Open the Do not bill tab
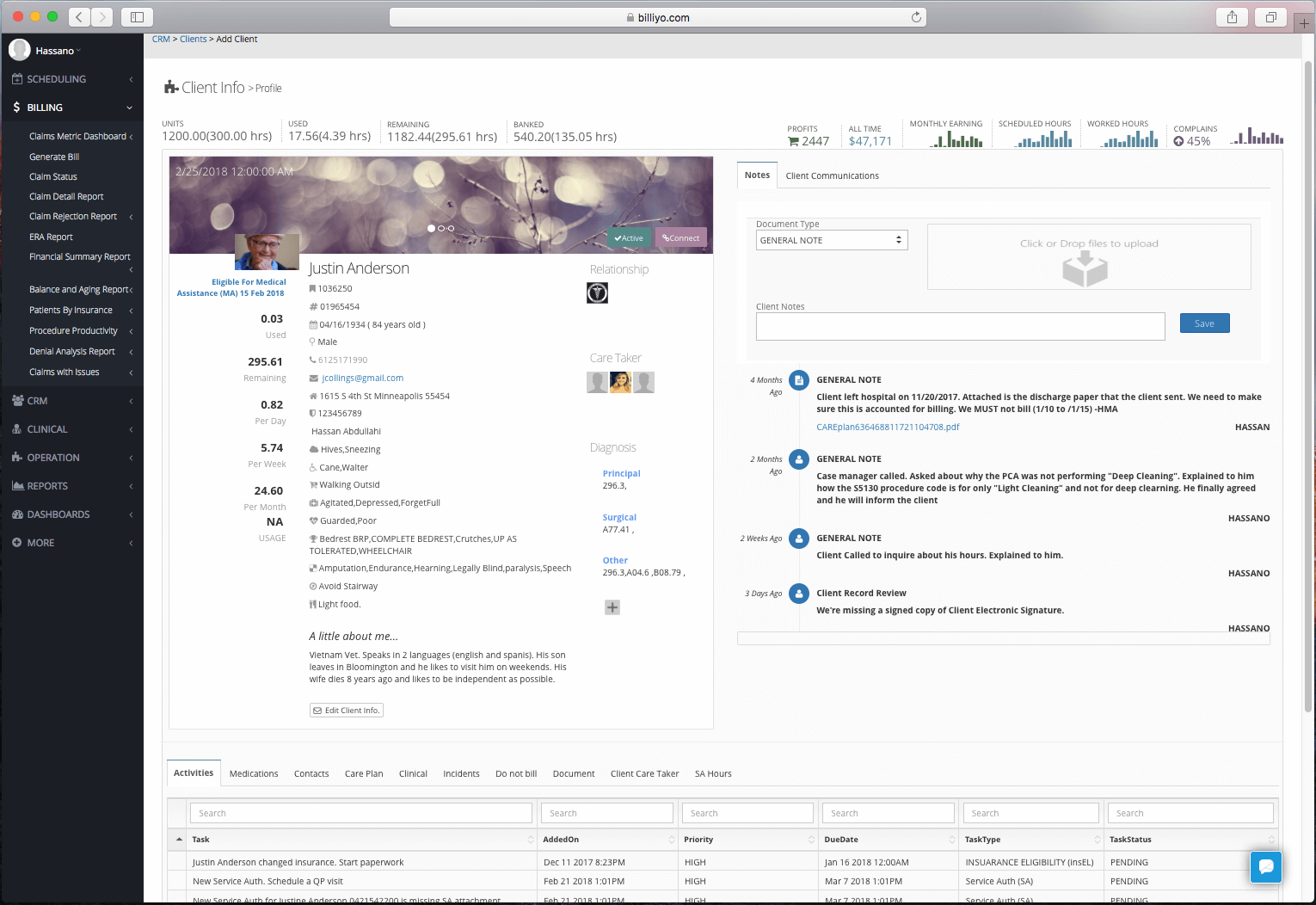The height and width of the screenshot is (905, 1316). pos(516,774)
